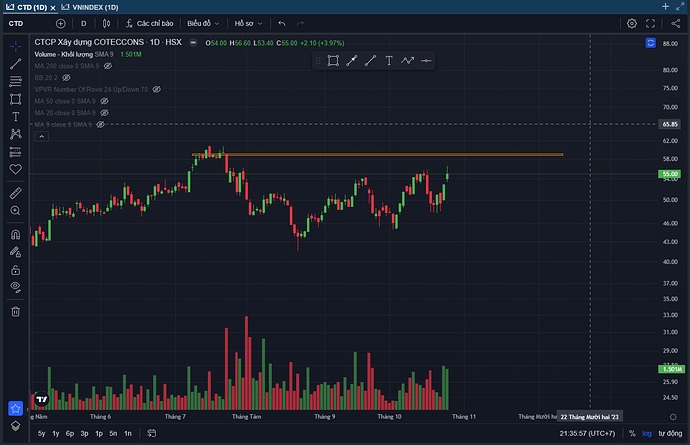Click the redo arrow
This screenshot has height=445, width=690.
pyautogui.click(x=300, y=24)
